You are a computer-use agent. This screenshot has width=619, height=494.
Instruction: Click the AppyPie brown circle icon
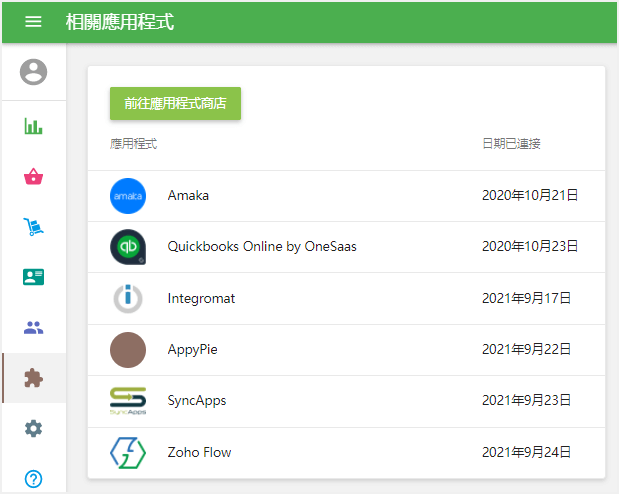click(x=128, y=350)
